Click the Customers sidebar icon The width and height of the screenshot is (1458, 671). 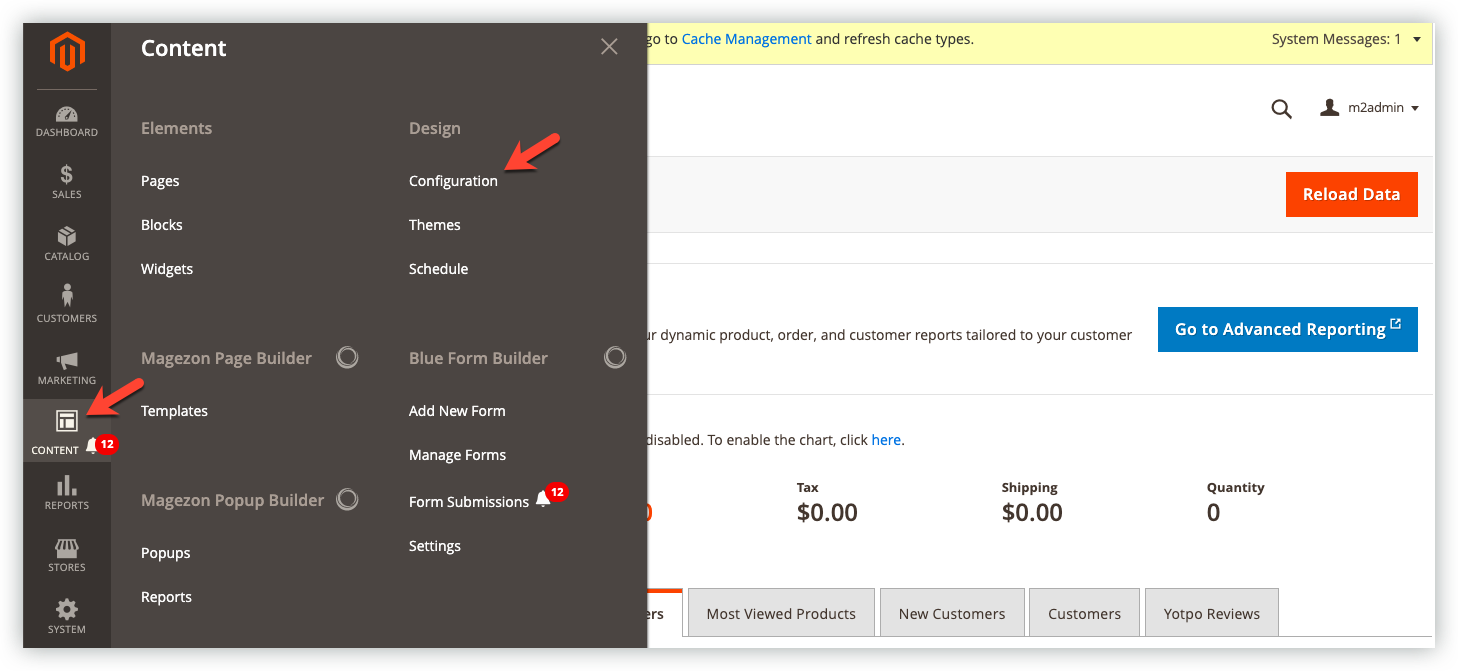pos(66,301)
